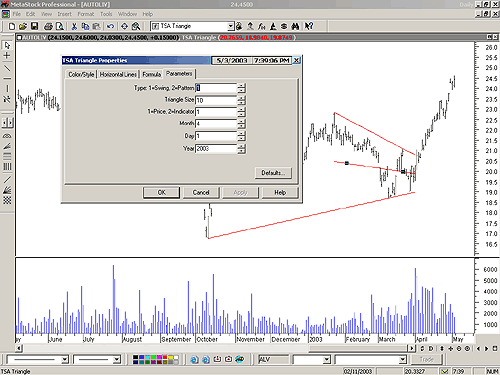Increase the Month spinner value
The height and width of the screenshot is (375, 500).
[242, 121]
